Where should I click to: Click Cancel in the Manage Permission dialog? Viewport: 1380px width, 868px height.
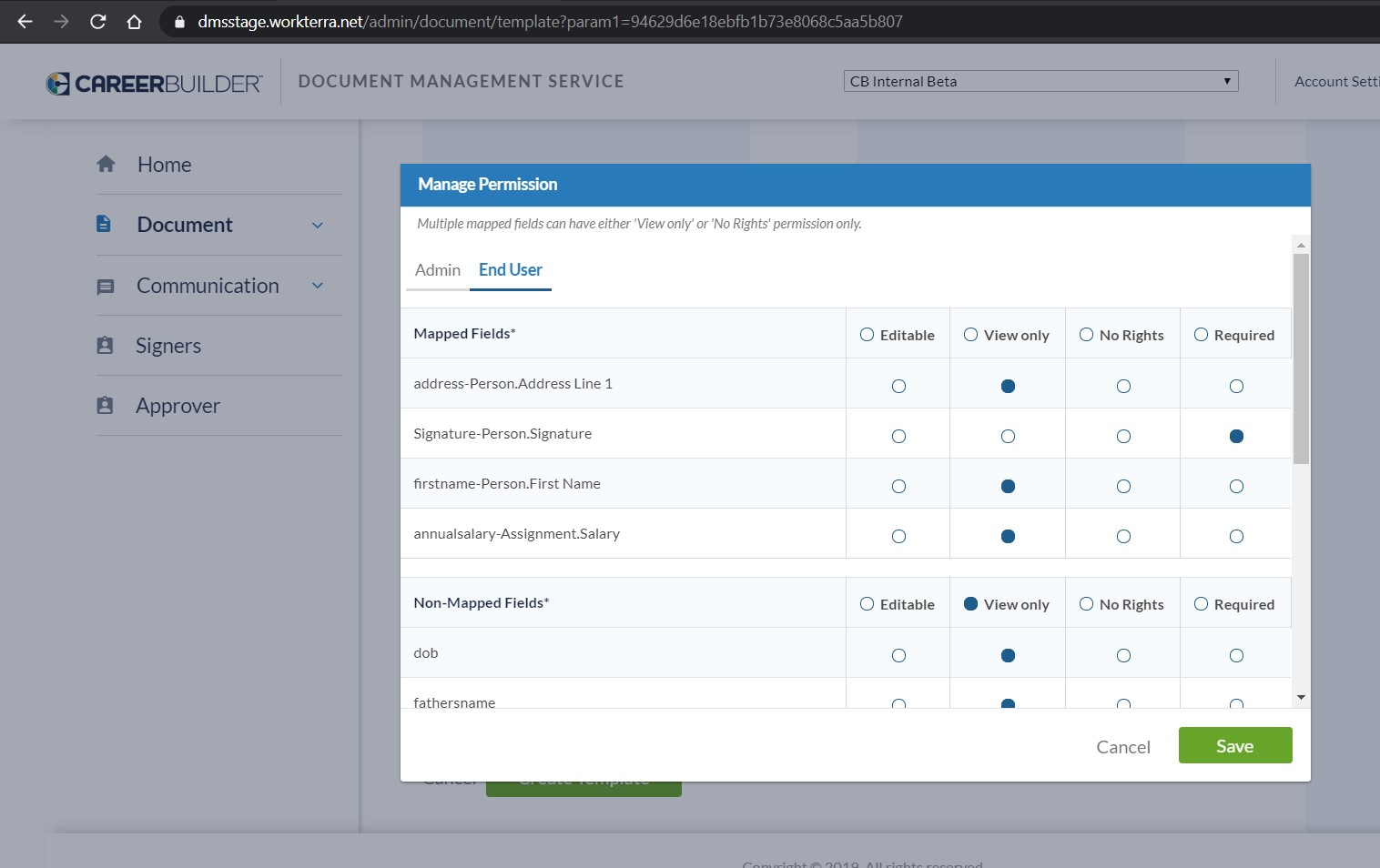coord(1122,746)
